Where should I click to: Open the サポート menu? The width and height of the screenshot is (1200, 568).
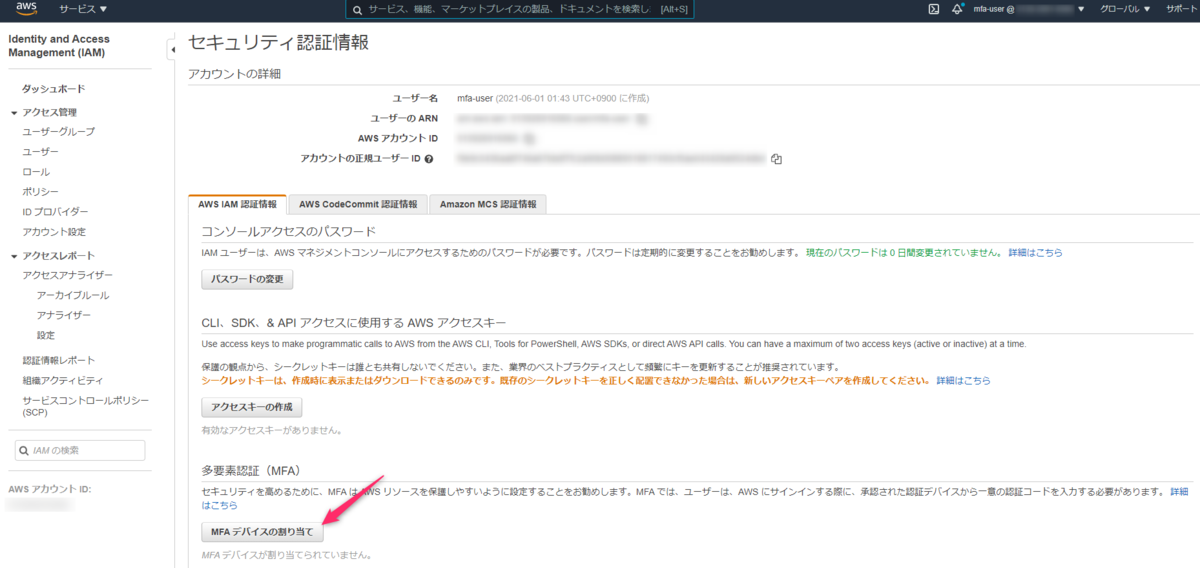pos(1180,9)
